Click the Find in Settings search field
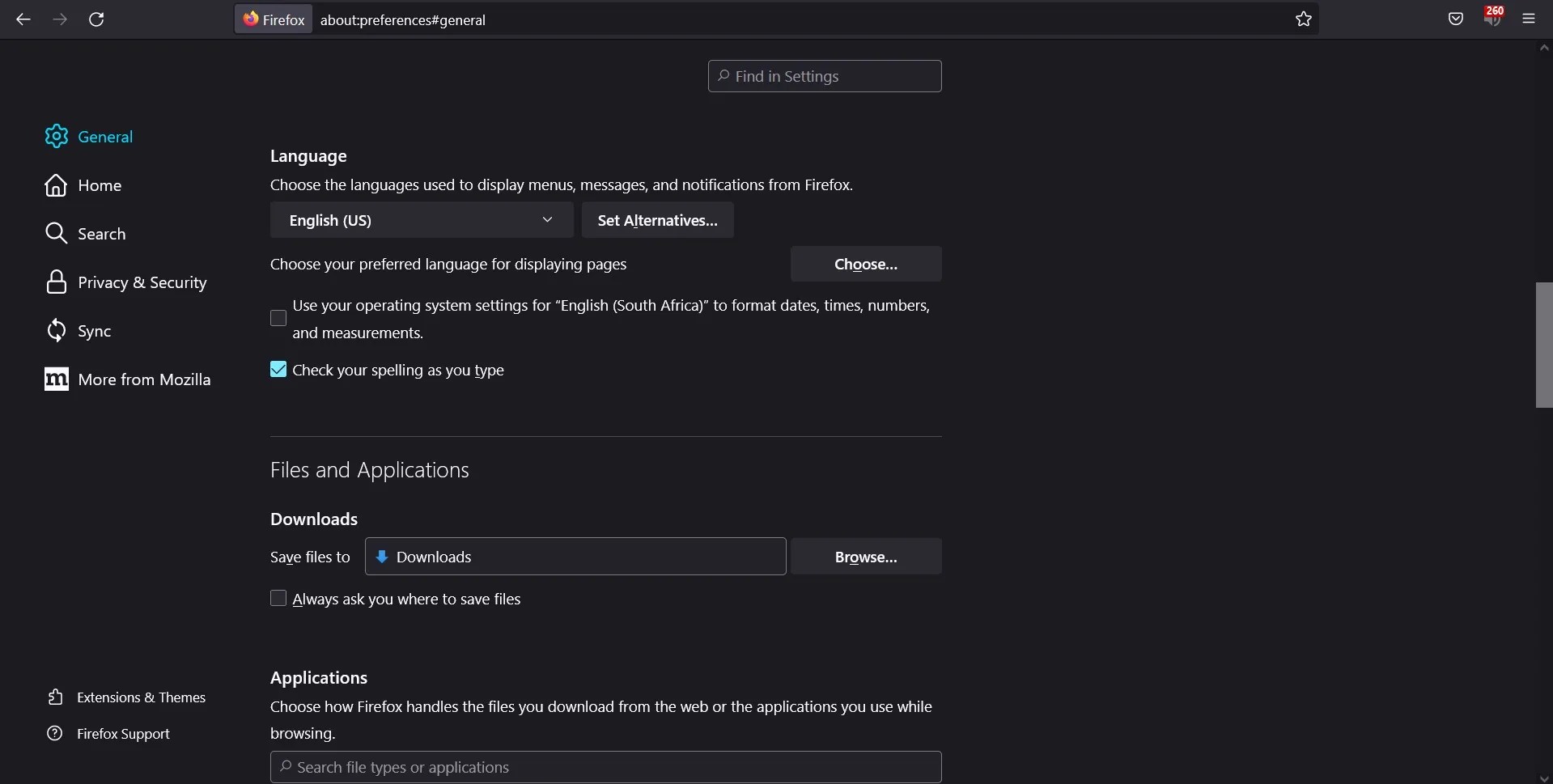The width and height of the screenshot is (1553, 784). pos(823,75)
